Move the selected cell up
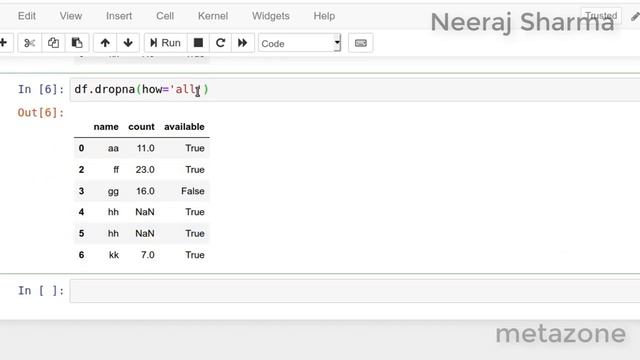640x360 pixels. (105, 43)
